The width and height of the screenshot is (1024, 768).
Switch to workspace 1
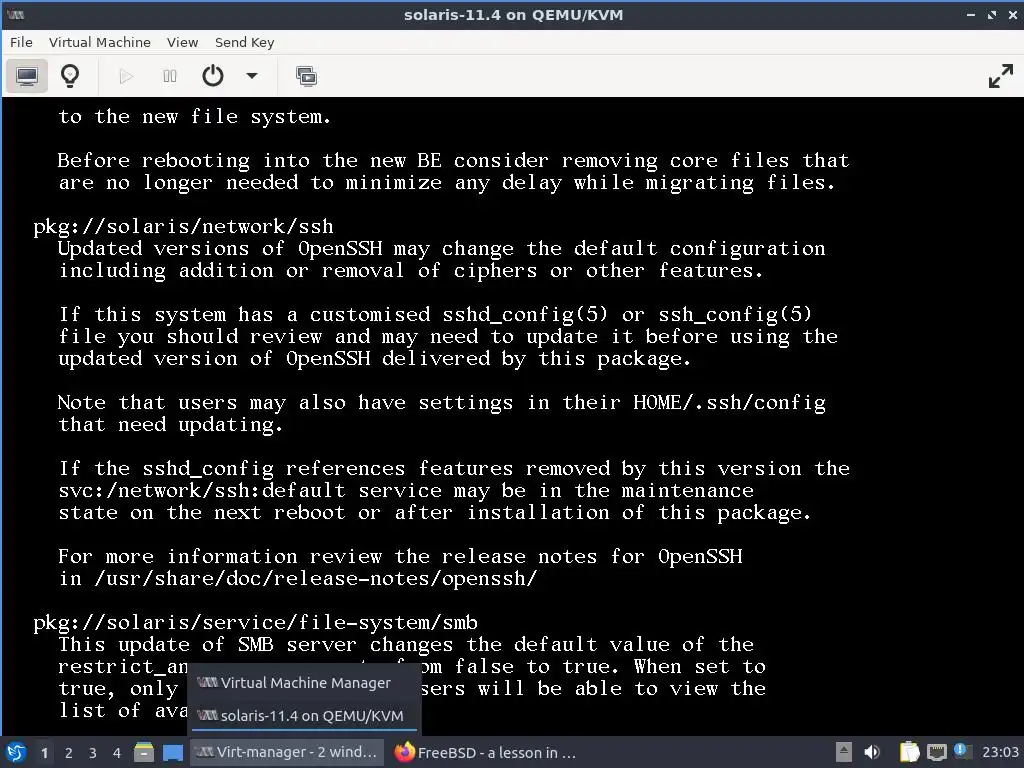point(44,753)
